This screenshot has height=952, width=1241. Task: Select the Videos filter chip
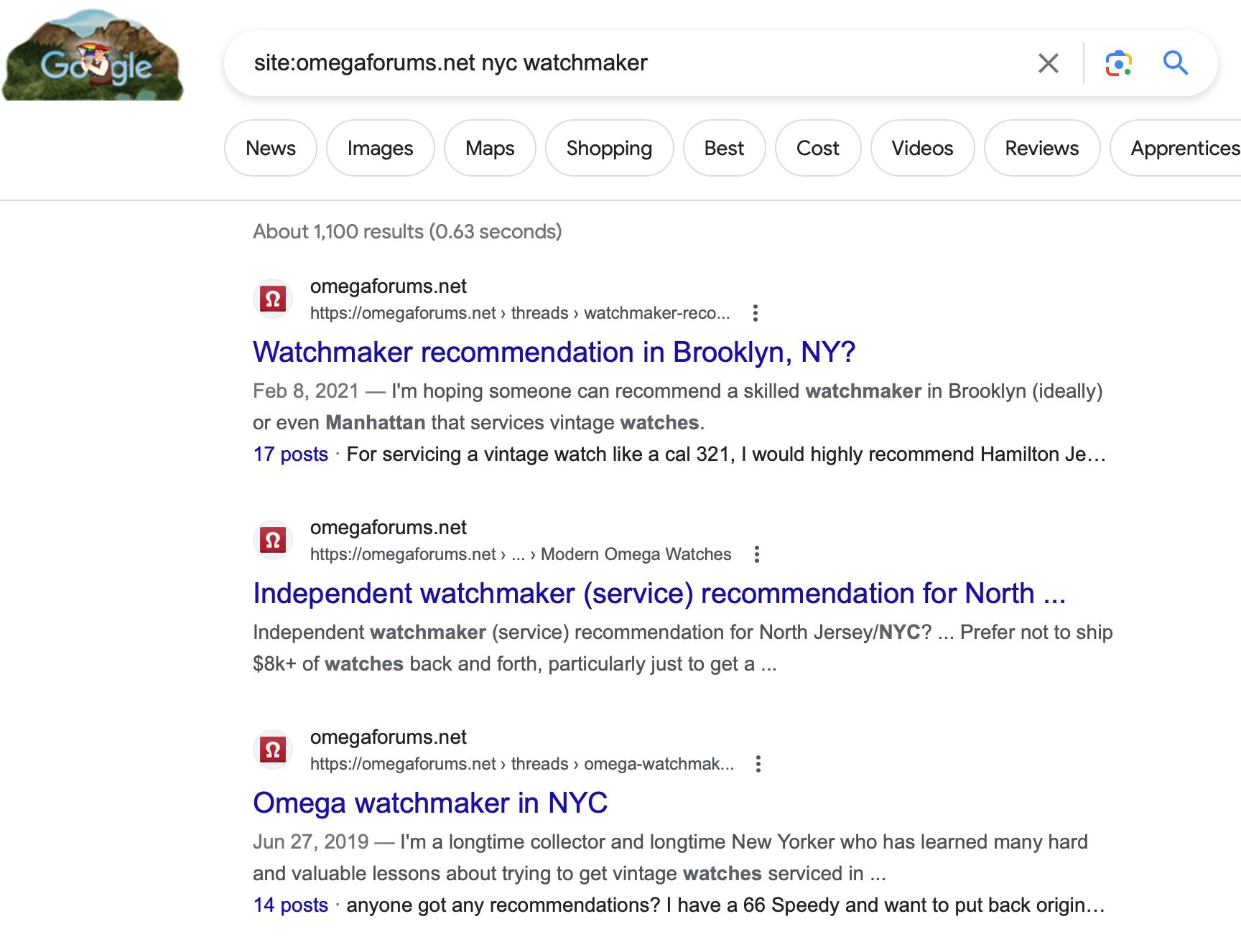(x=922, y=148)
